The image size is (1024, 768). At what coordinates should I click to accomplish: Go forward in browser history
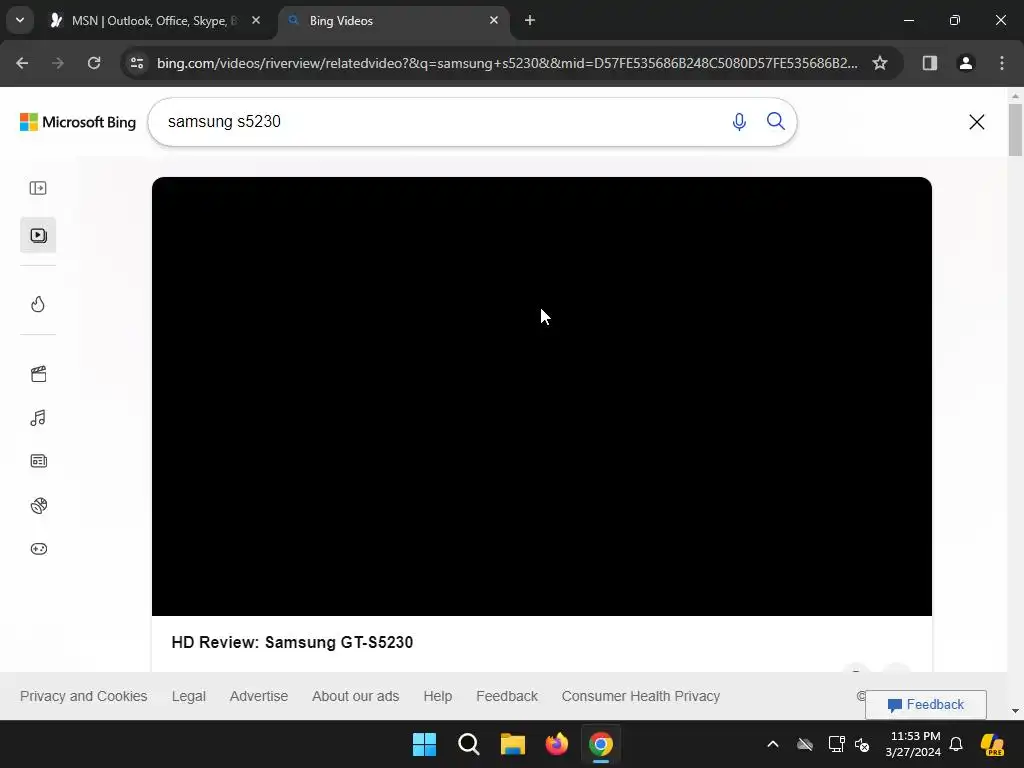point(57,63)
